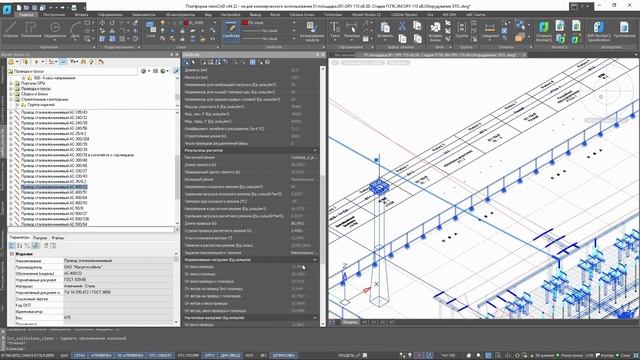
Task: Expand the Сборки и блоки tree folder
Action: [11, 94]
